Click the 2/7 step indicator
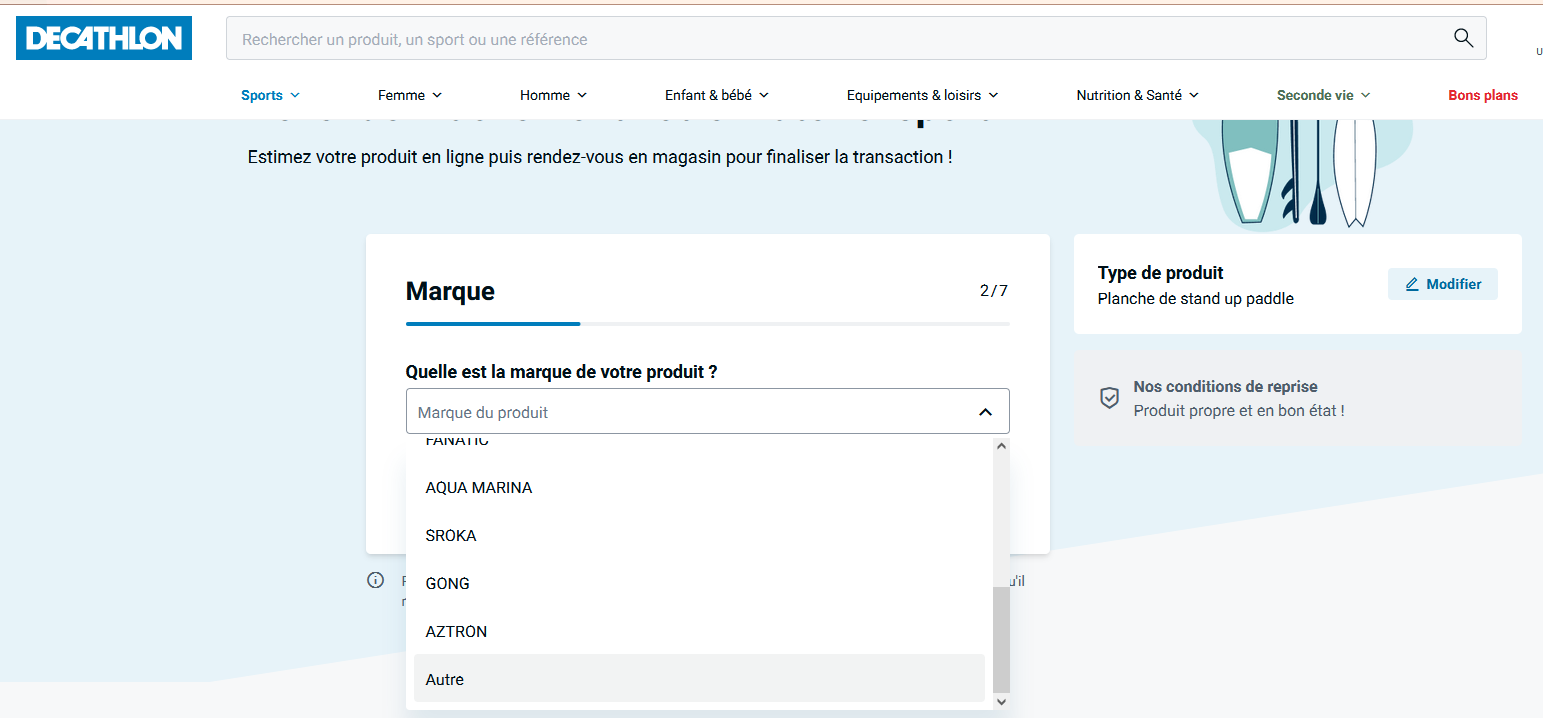 [x=993, y=291]
